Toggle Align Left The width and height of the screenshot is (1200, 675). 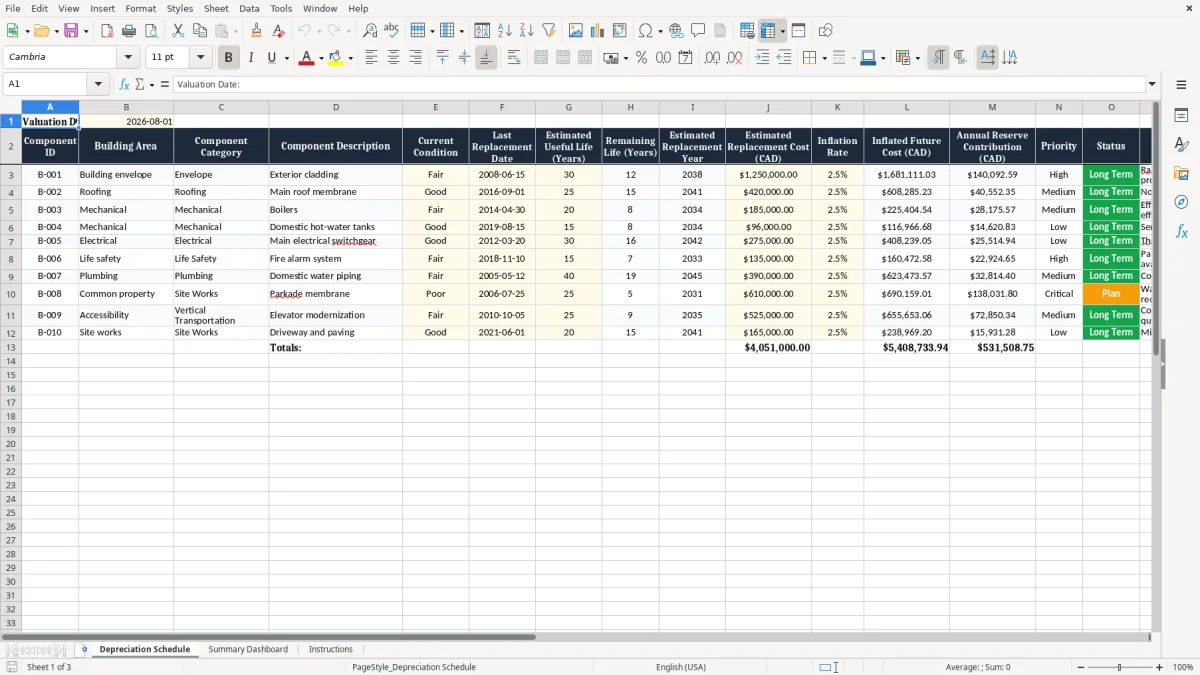[x=371, y=58]
